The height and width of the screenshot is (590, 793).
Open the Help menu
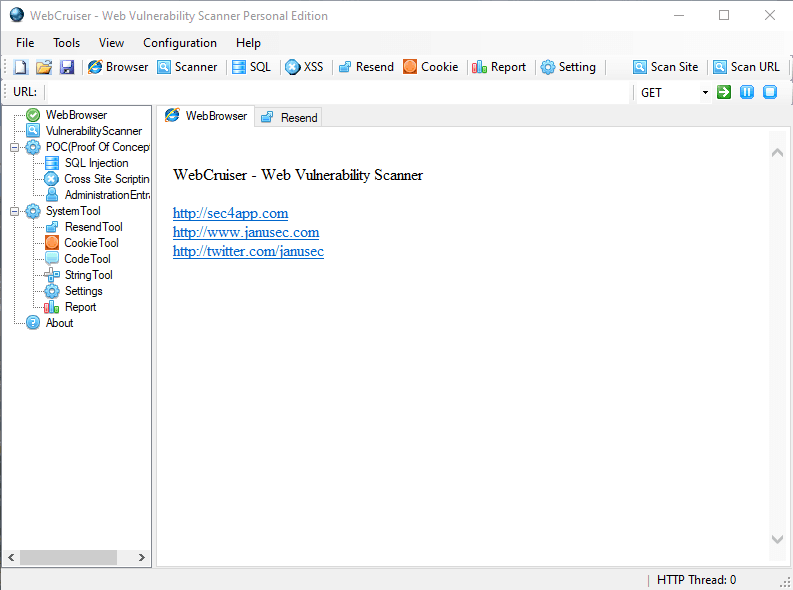pyautogui.click(x=248, y=43)
